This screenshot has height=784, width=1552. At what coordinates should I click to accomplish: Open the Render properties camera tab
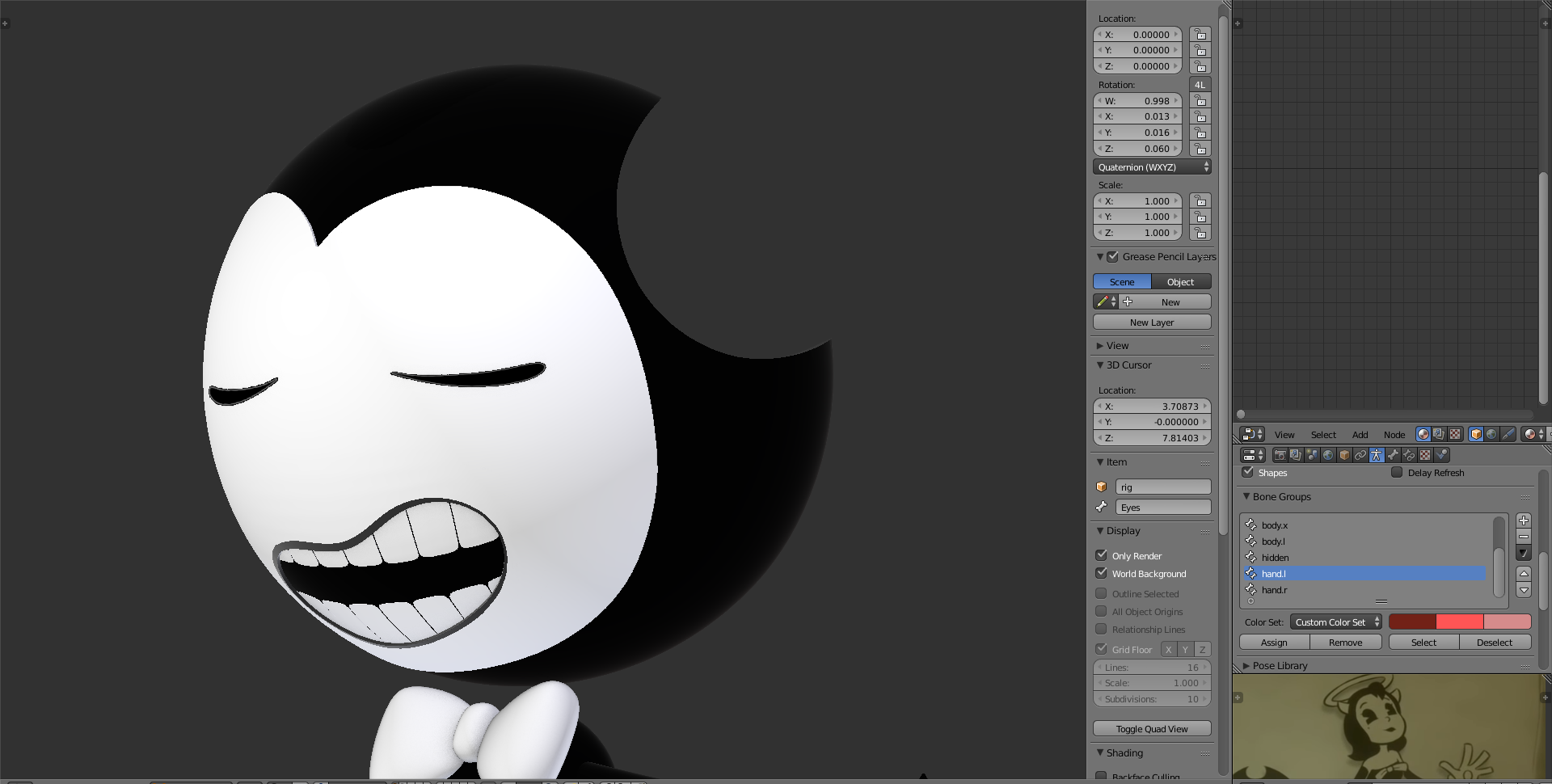1280,455
